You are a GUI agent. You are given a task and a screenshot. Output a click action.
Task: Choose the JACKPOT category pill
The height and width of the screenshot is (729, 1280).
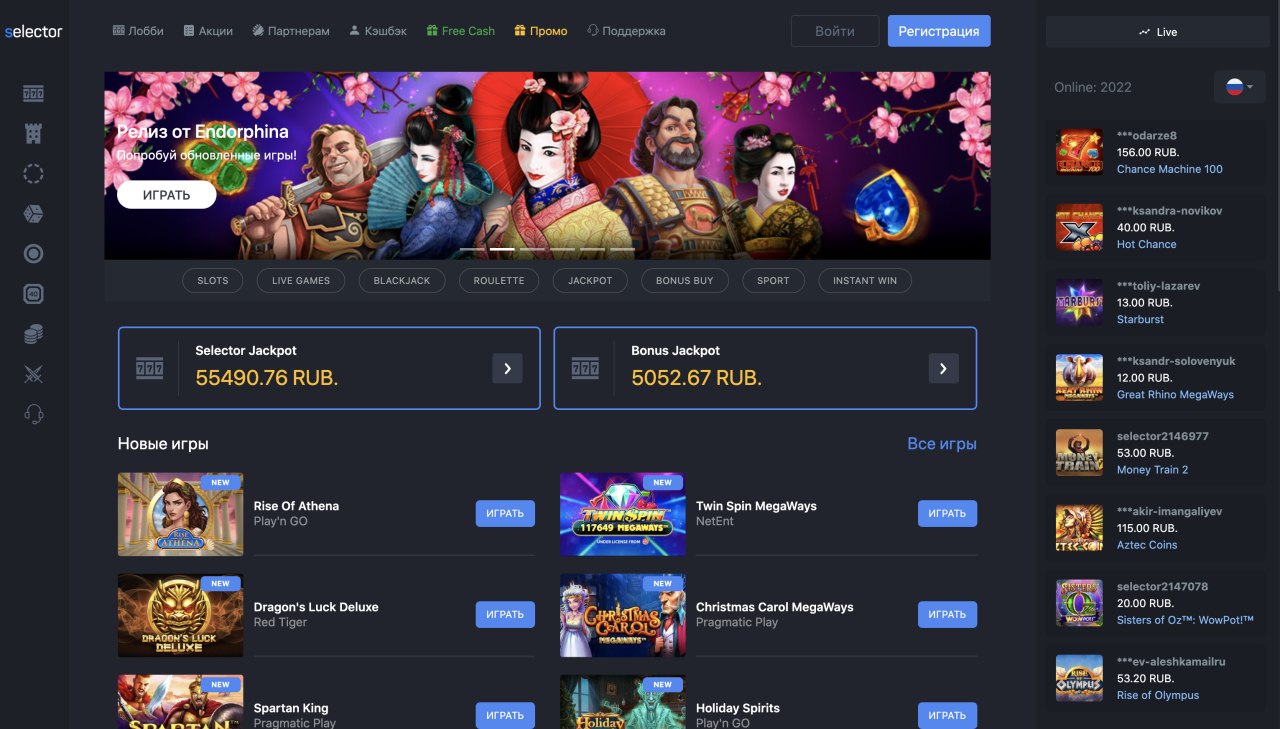point(590,280)
